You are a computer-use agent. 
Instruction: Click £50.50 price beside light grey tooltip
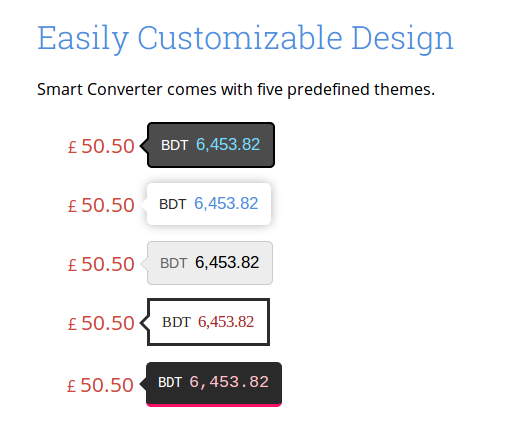[101, 264]
